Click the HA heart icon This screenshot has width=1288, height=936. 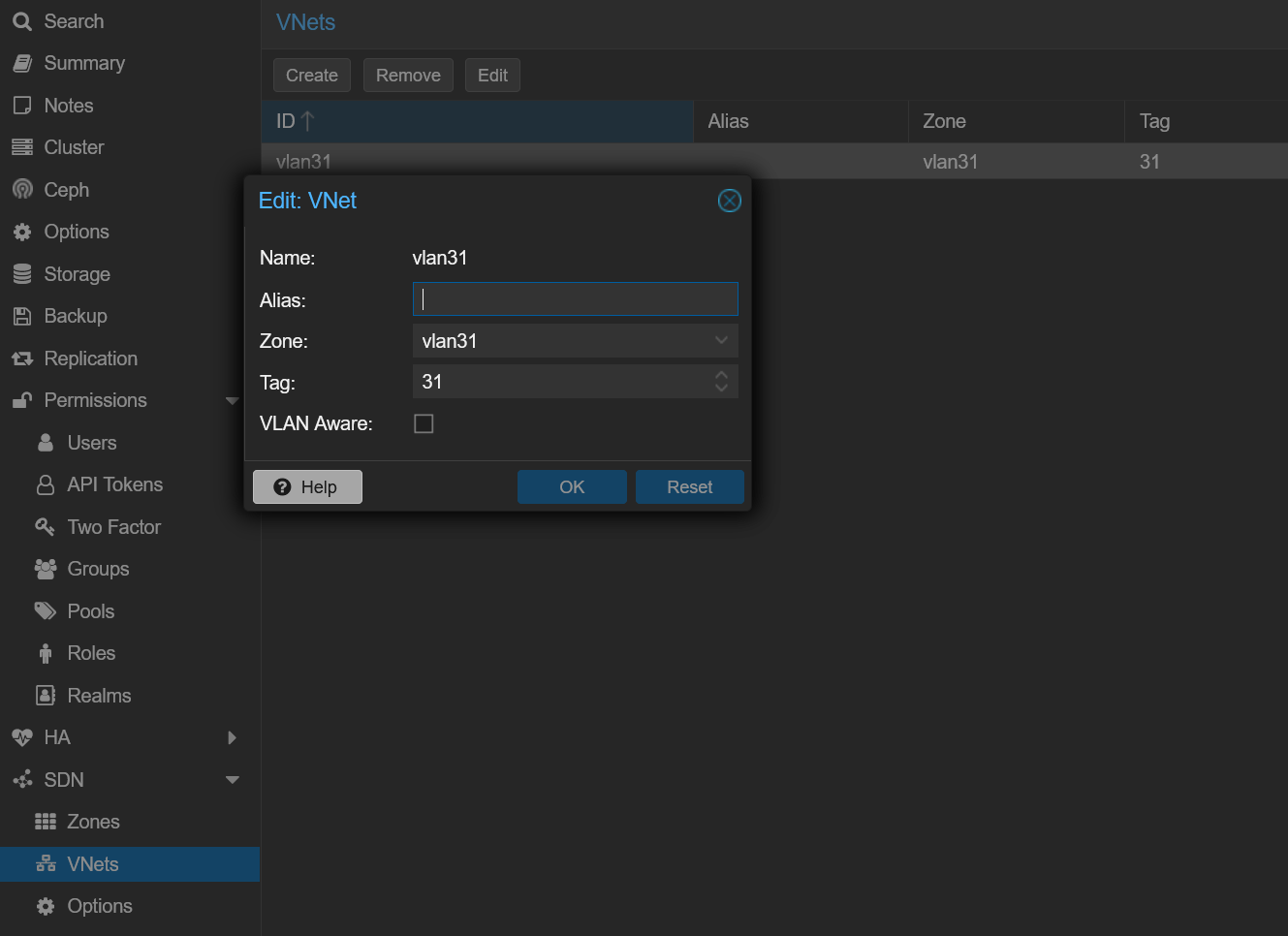pos(21,736)
